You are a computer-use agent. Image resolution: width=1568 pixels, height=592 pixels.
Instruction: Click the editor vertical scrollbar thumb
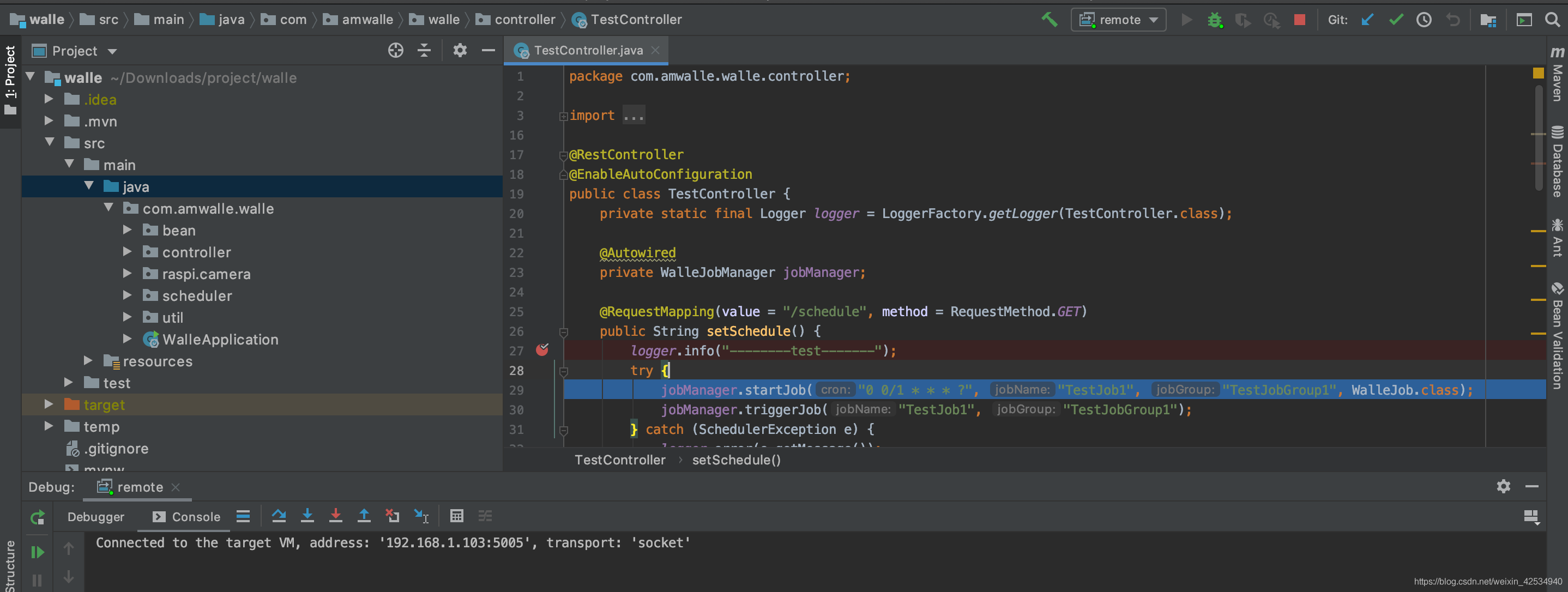pos(1537,137)
